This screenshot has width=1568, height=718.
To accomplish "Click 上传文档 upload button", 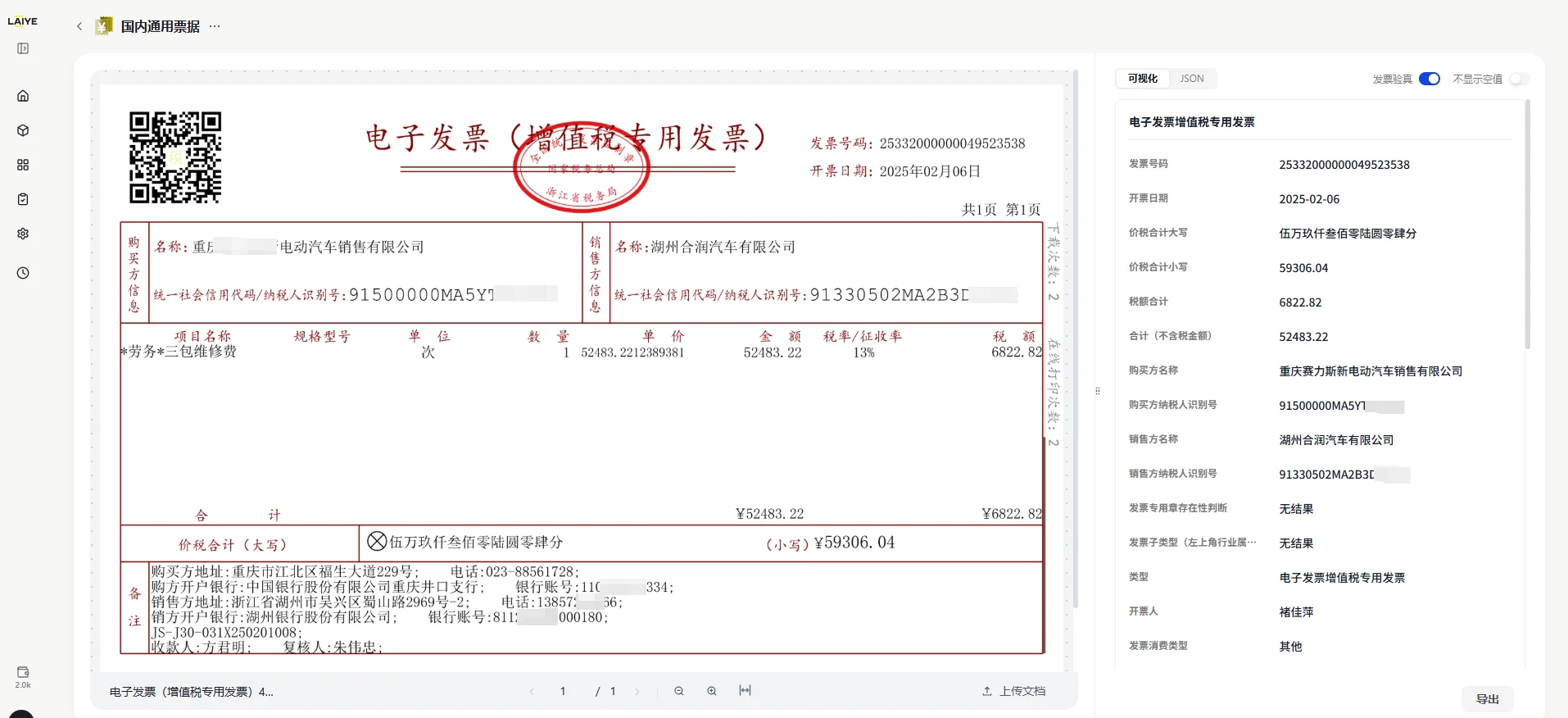I will coord(1014,691).
